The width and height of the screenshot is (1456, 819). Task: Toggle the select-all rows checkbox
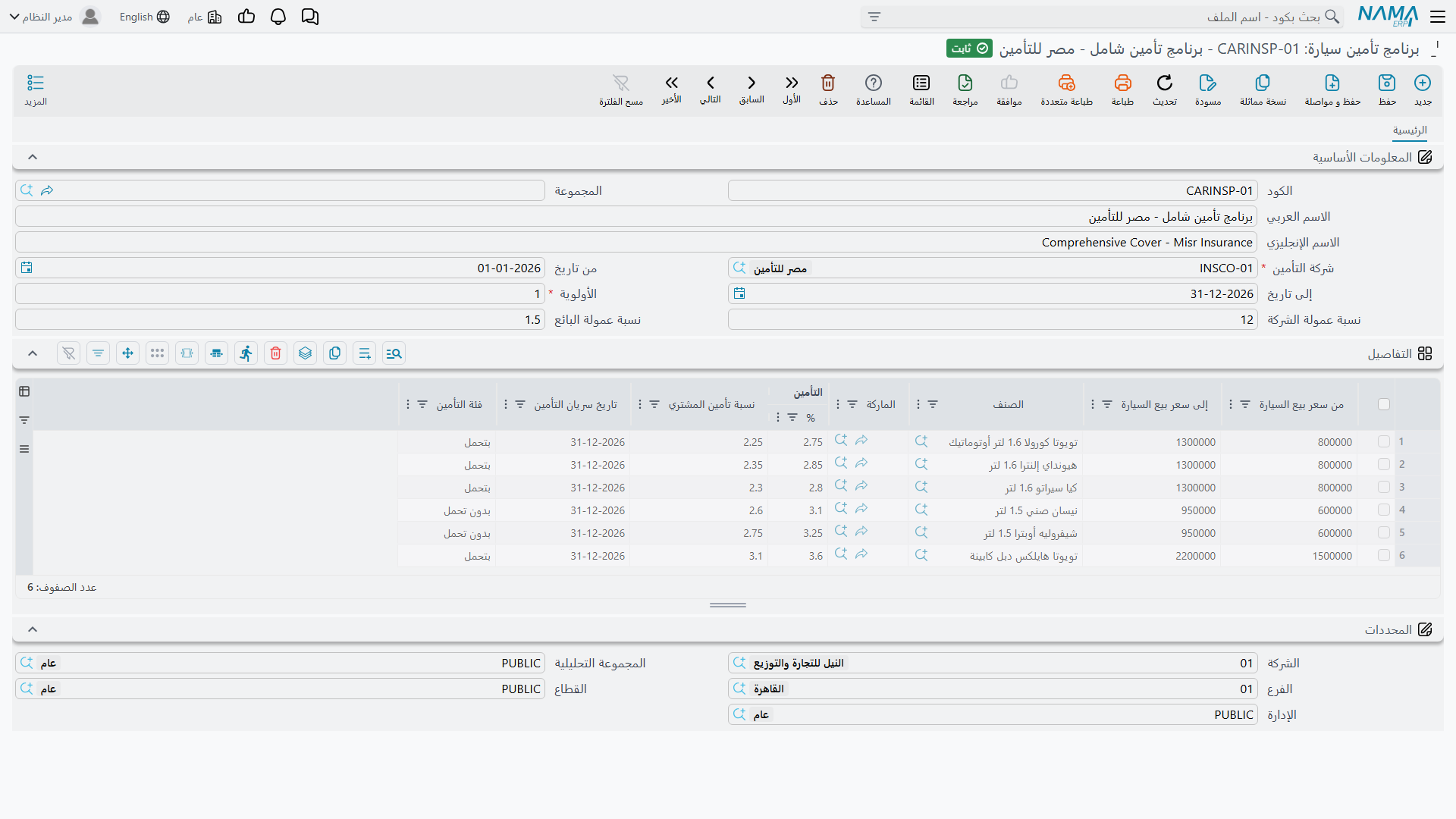tap(1384, 404)
